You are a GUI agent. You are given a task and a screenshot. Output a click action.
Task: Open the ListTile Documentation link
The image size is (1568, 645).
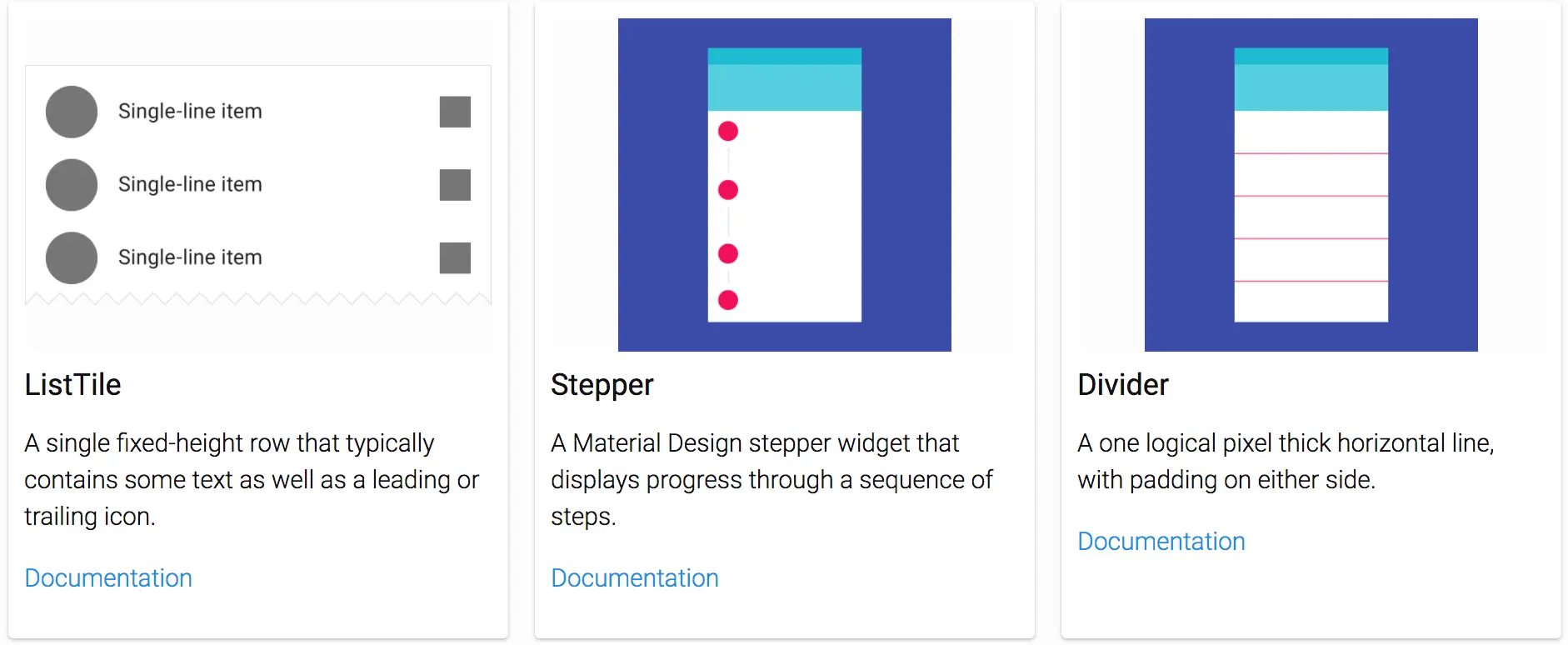point(108,577)
